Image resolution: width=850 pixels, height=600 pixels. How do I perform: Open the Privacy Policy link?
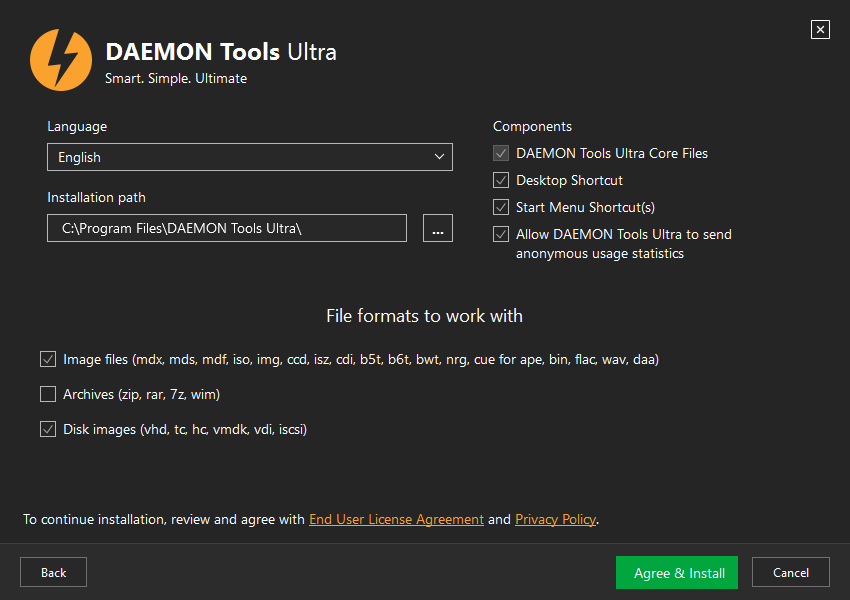pyautogui.click(x=556, y=519)
